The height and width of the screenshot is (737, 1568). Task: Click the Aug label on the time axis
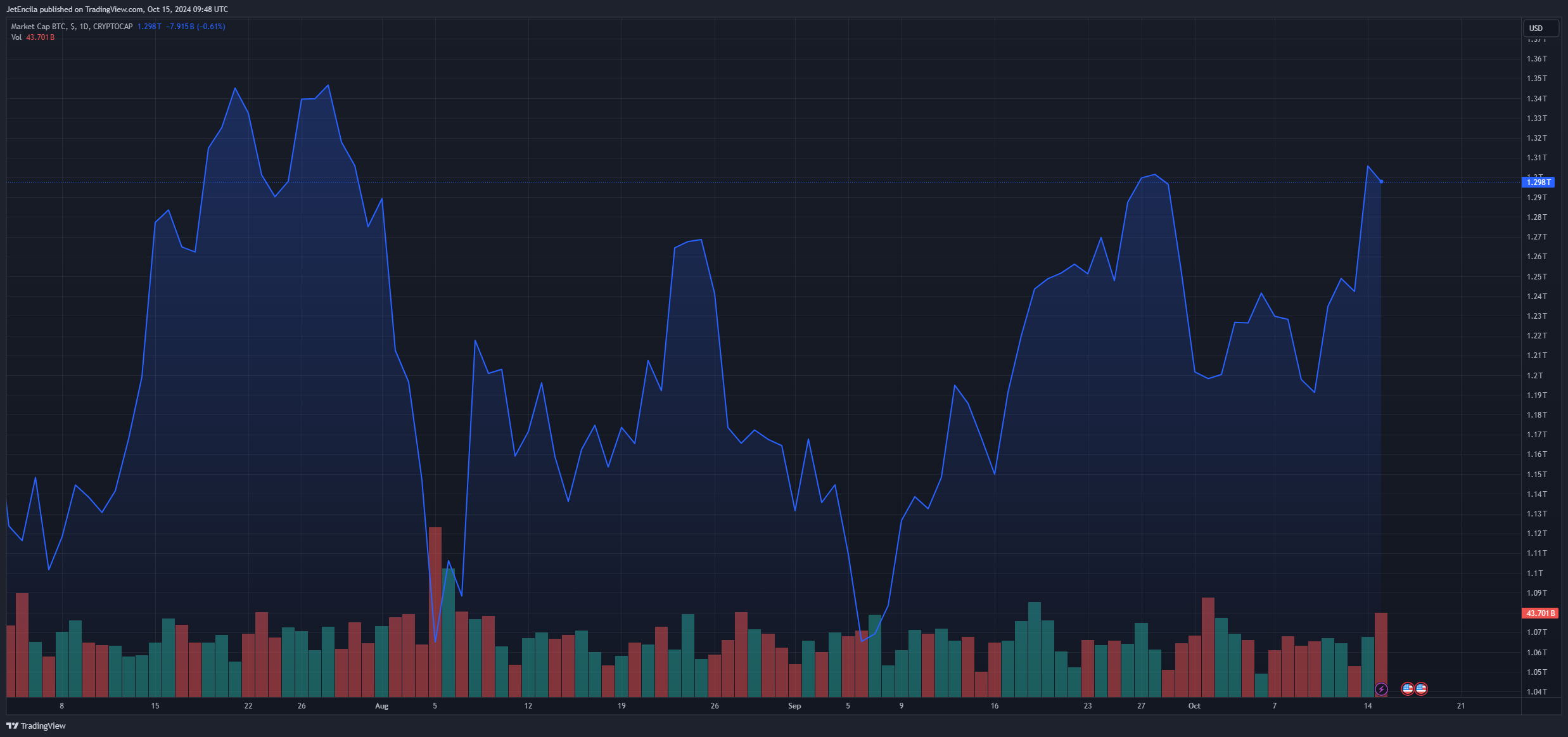pos(381,706)
